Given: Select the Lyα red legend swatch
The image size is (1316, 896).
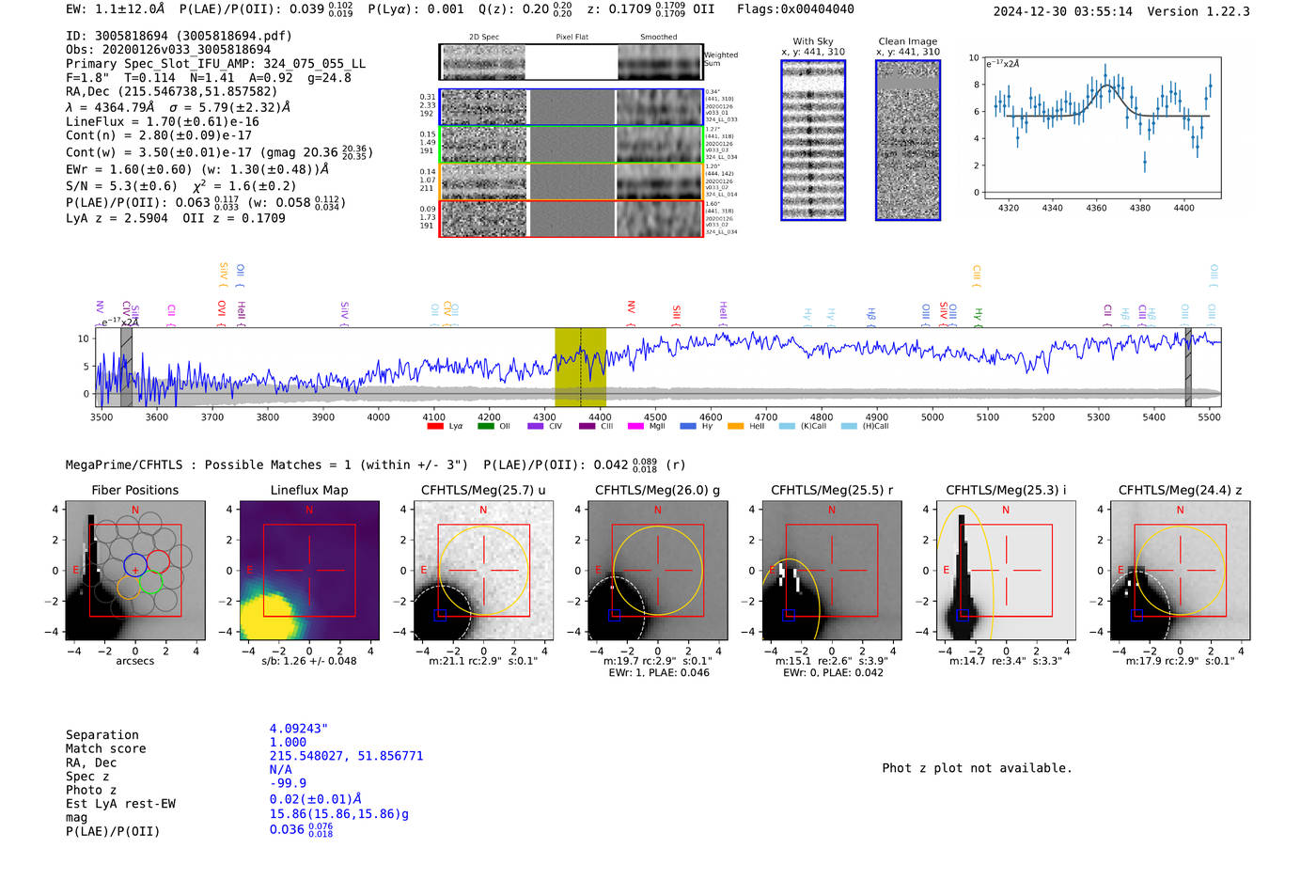Looking at the screenshot, I should [435, 426].
